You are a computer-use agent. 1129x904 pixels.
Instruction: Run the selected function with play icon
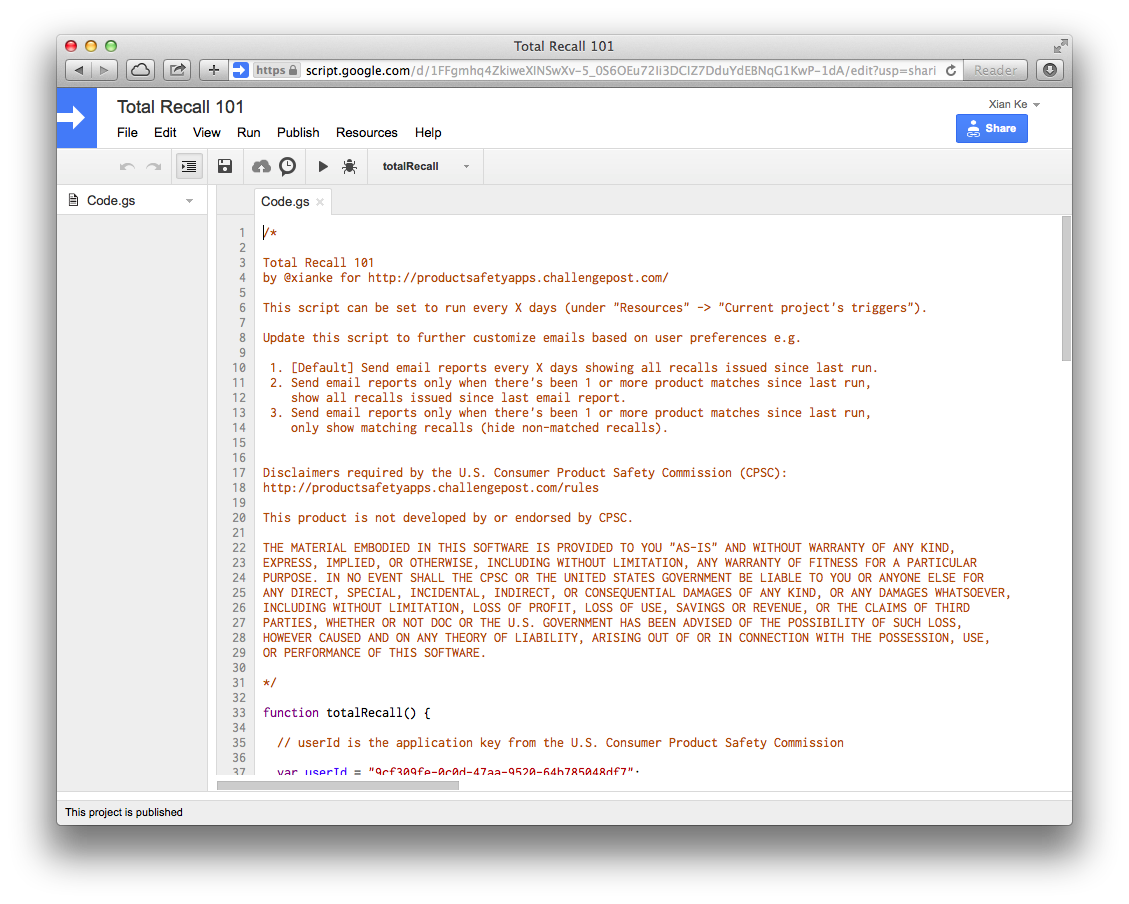(323, 166)
